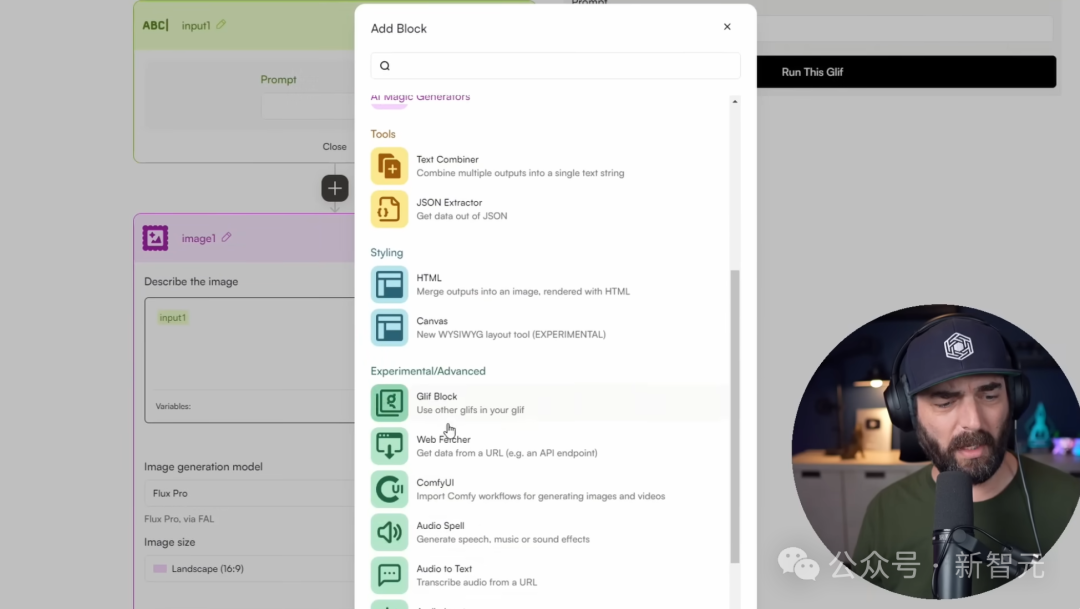This screenshot has width=1080, height=609.
Task: Focus the Add Block search field
Action: [555, 65]
